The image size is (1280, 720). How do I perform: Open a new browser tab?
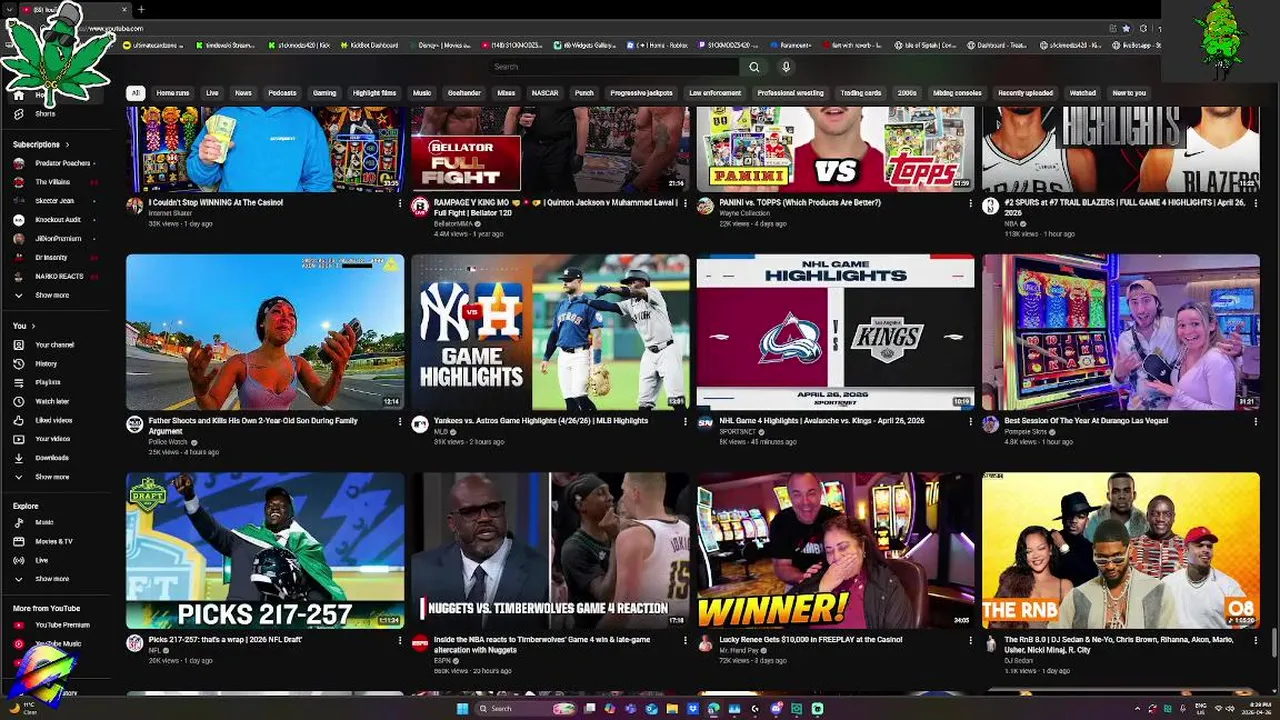(141, 10)
